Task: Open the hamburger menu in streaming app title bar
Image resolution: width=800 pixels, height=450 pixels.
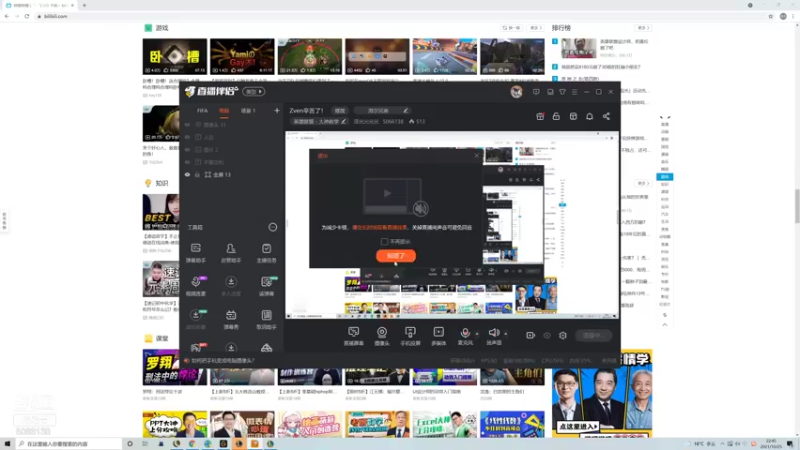Action: (574, 92)
